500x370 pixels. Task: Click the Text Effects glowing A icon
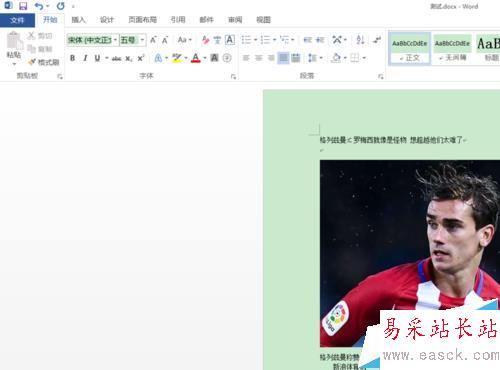click(158, 58)
